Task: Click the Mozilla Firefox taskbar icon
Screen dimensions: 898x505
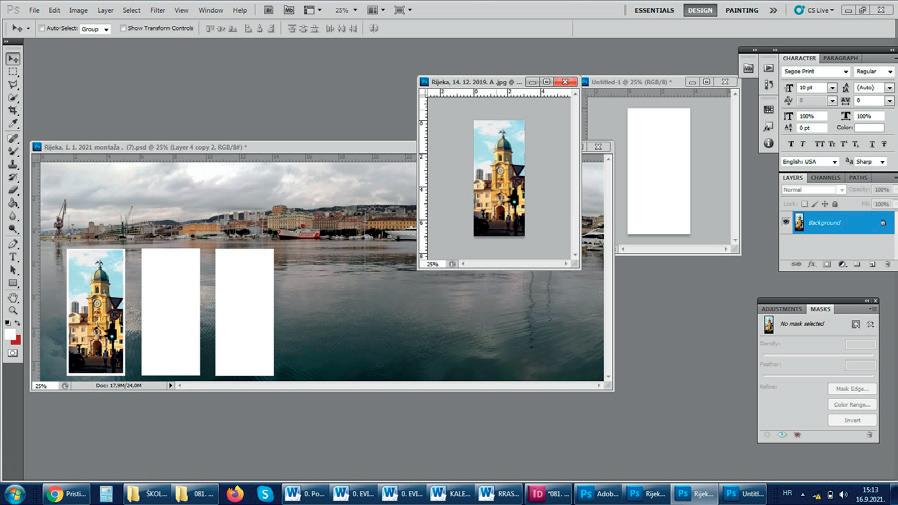Action: (x=236, y=493)
